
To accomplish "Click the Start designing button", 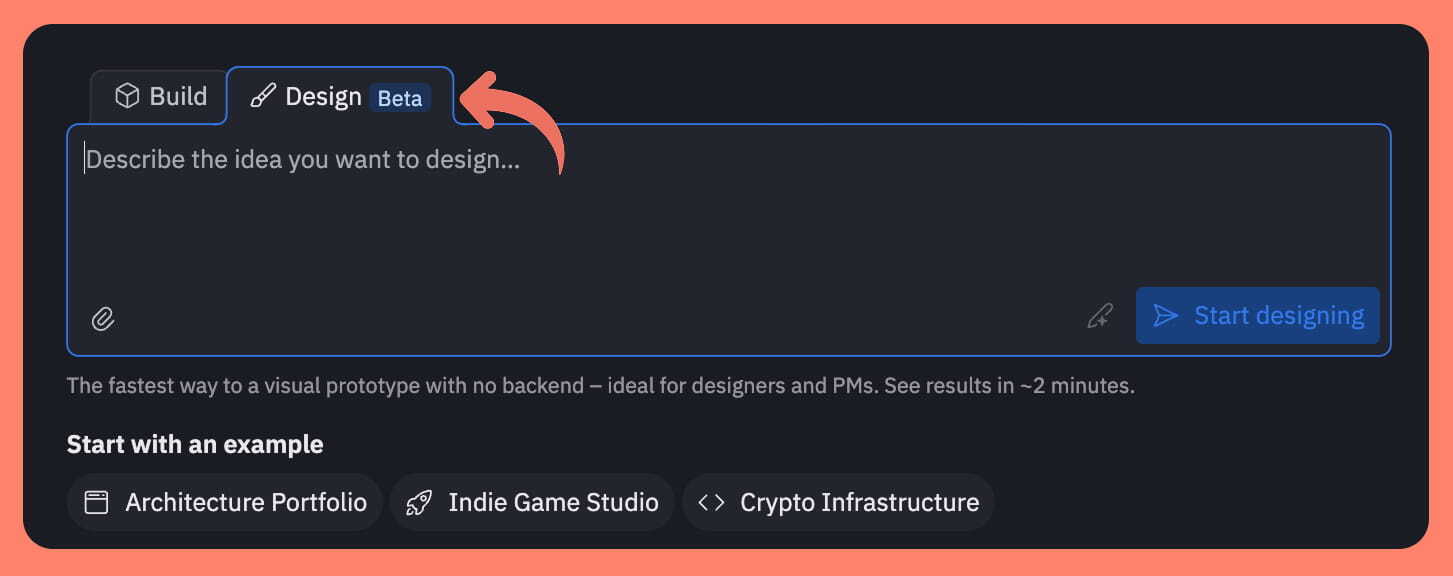I will 1258,316.
